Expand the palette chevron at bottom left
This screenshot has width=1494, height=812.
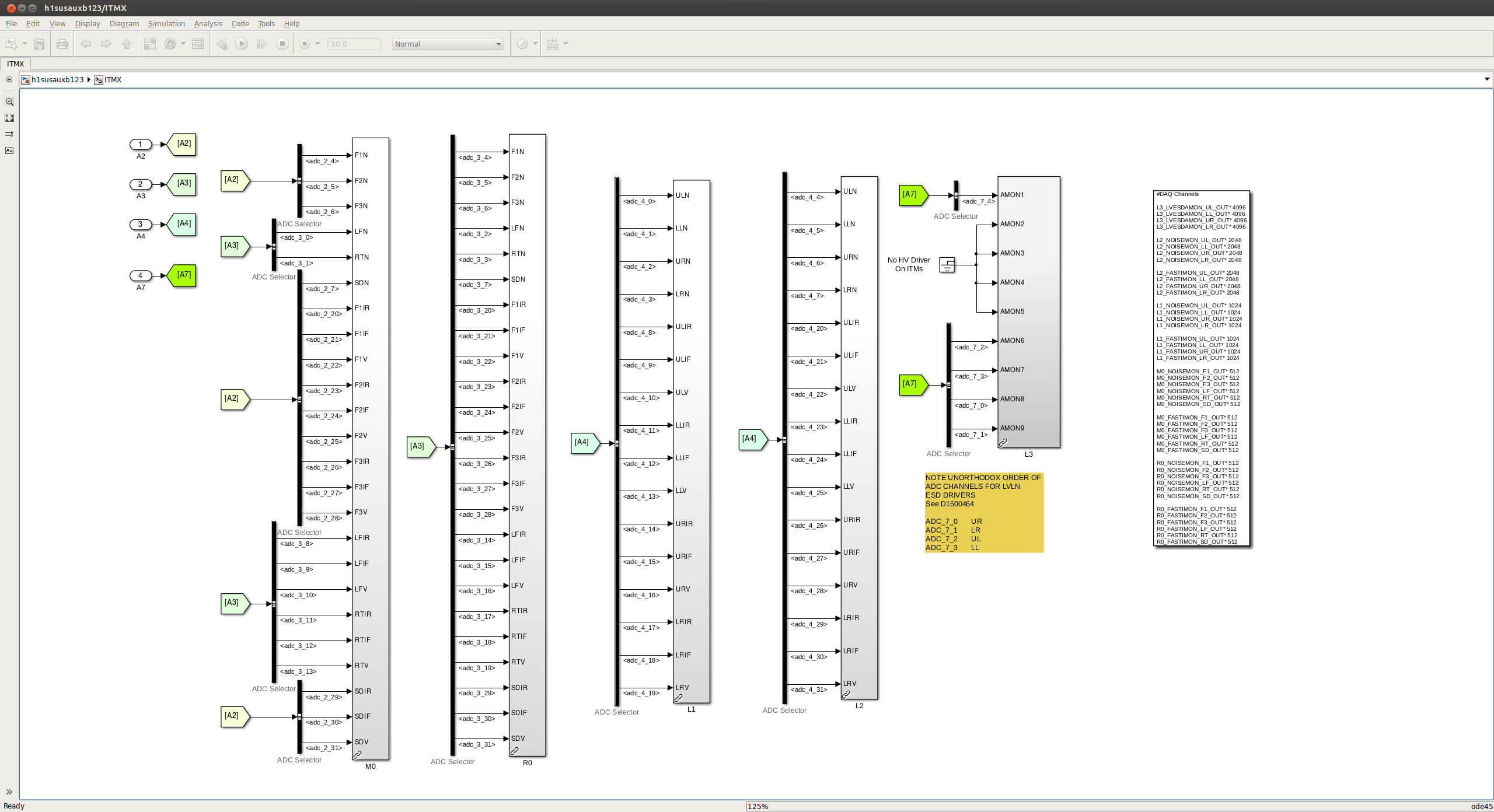9,792
